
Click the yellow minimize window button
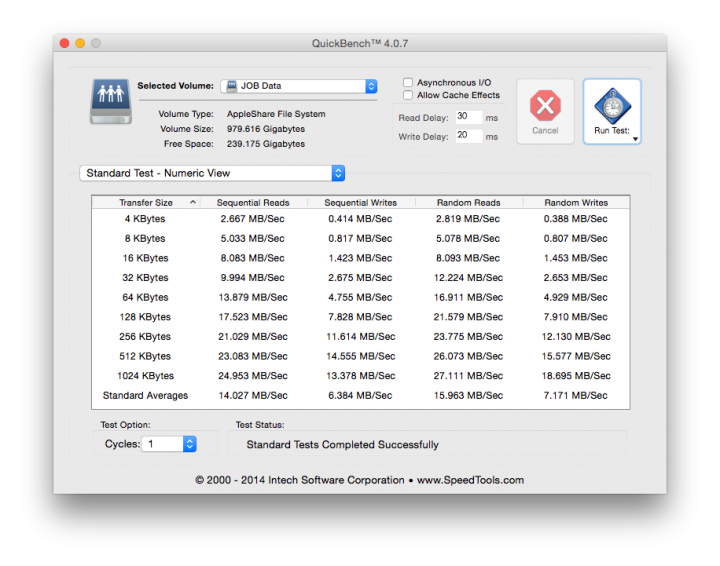coord(80,43)
